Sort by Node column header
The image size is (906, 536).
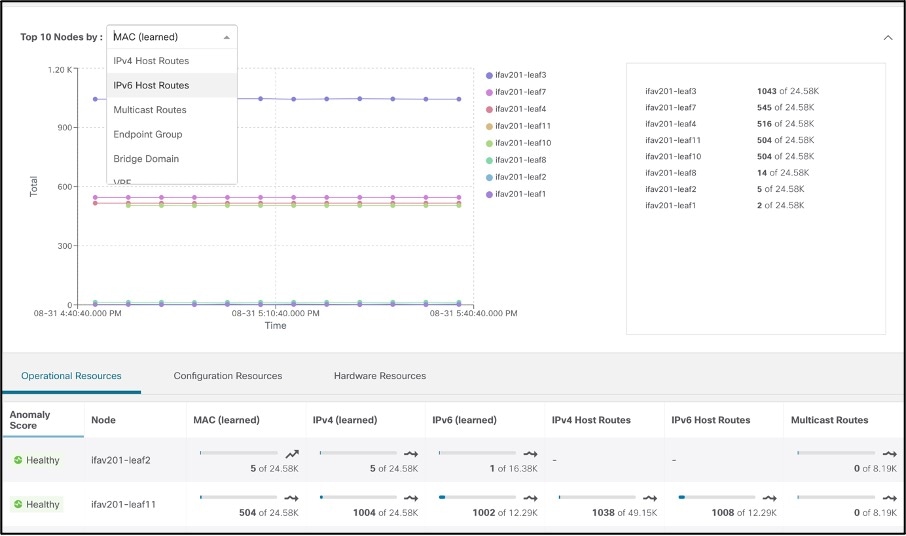click(135, 420)
